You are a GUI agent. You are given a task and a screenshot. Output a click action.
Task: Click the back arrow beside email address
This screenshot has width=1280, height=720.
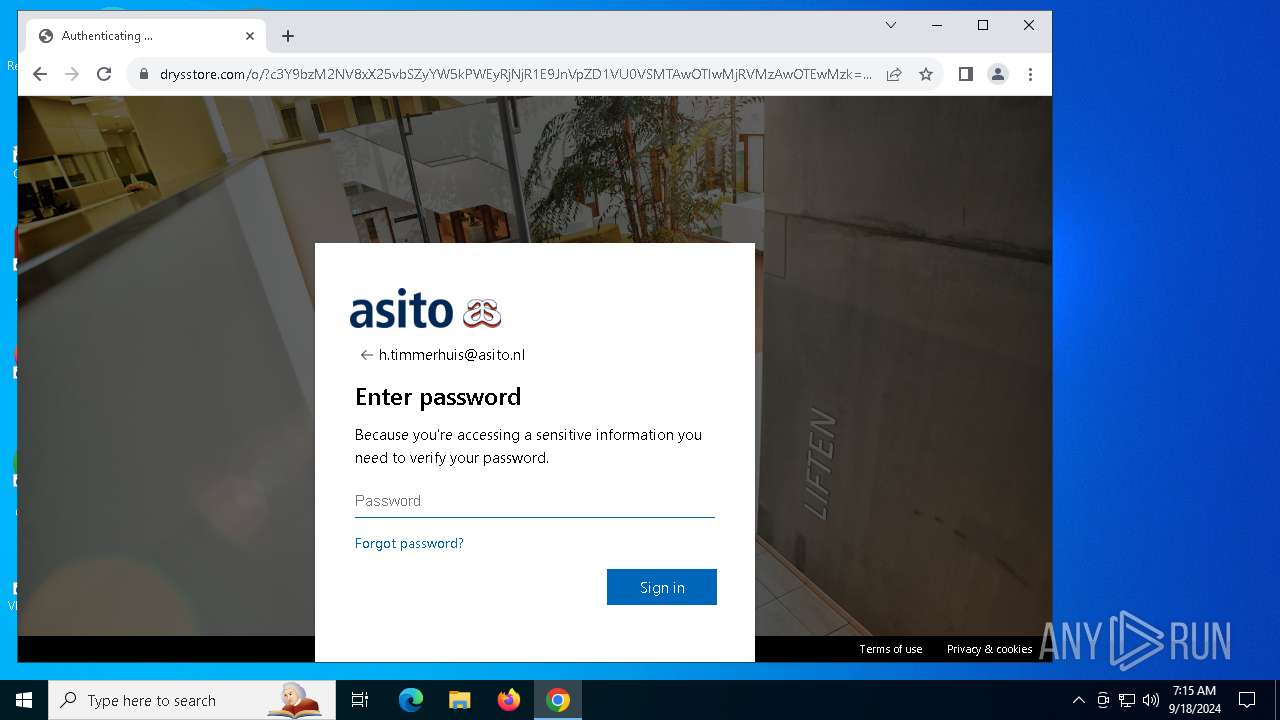(366, 355)
